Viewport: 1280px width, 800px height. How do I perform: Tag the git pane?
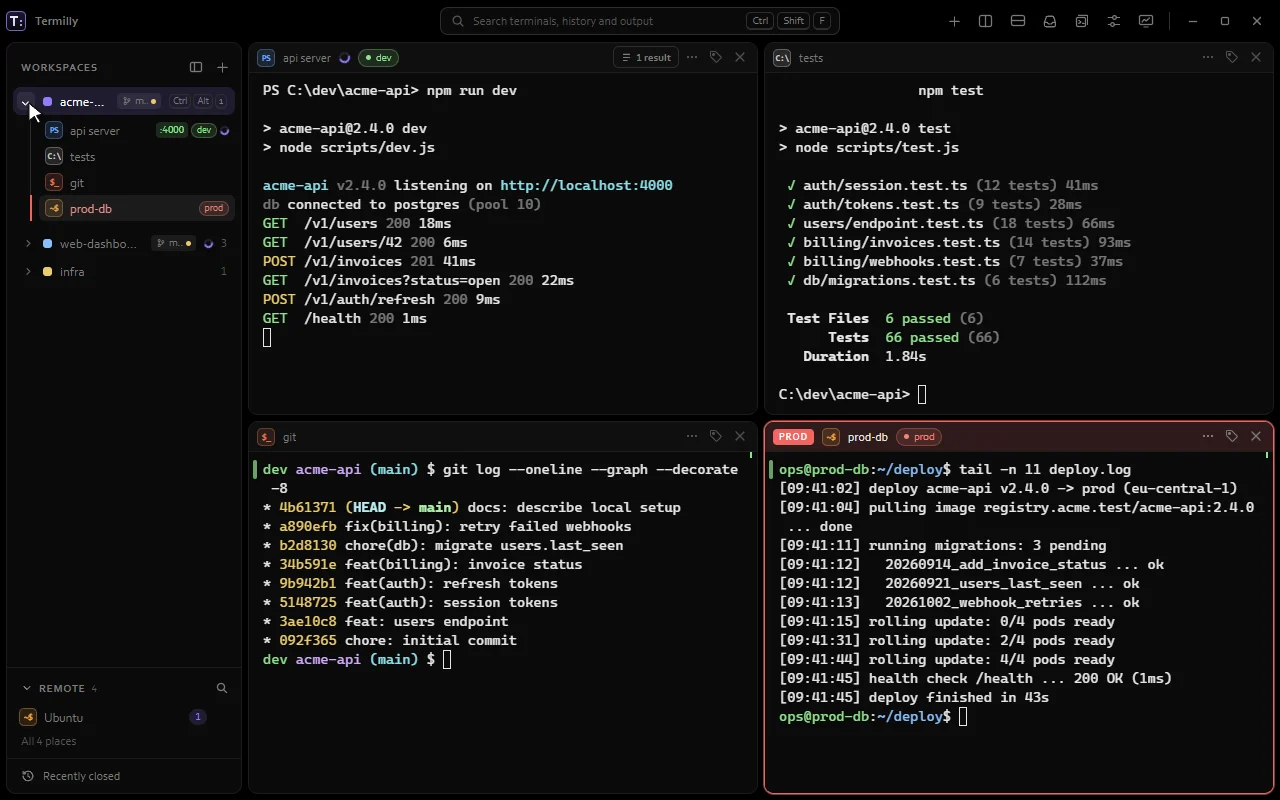point(716,436)
